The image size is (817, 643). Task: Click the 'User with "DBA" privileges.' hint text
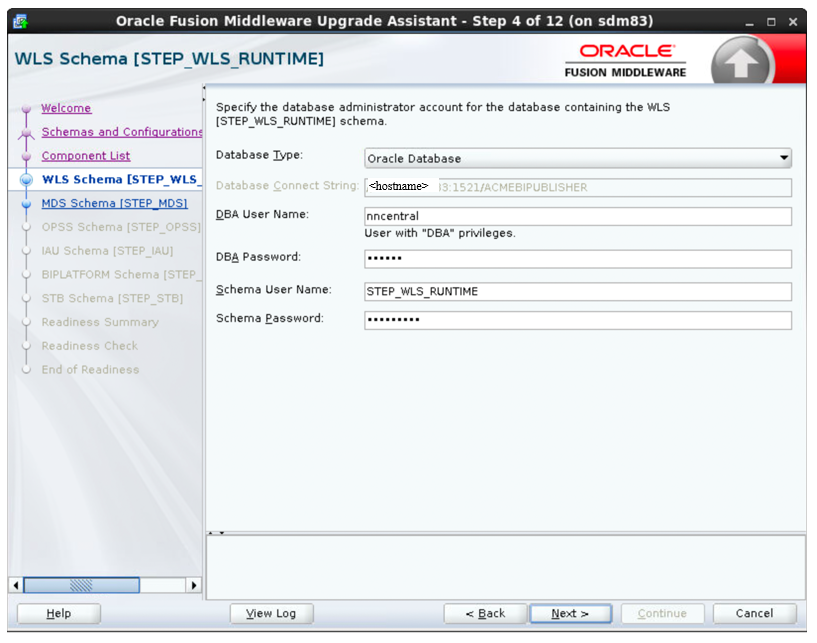click(x=440, y=233)
